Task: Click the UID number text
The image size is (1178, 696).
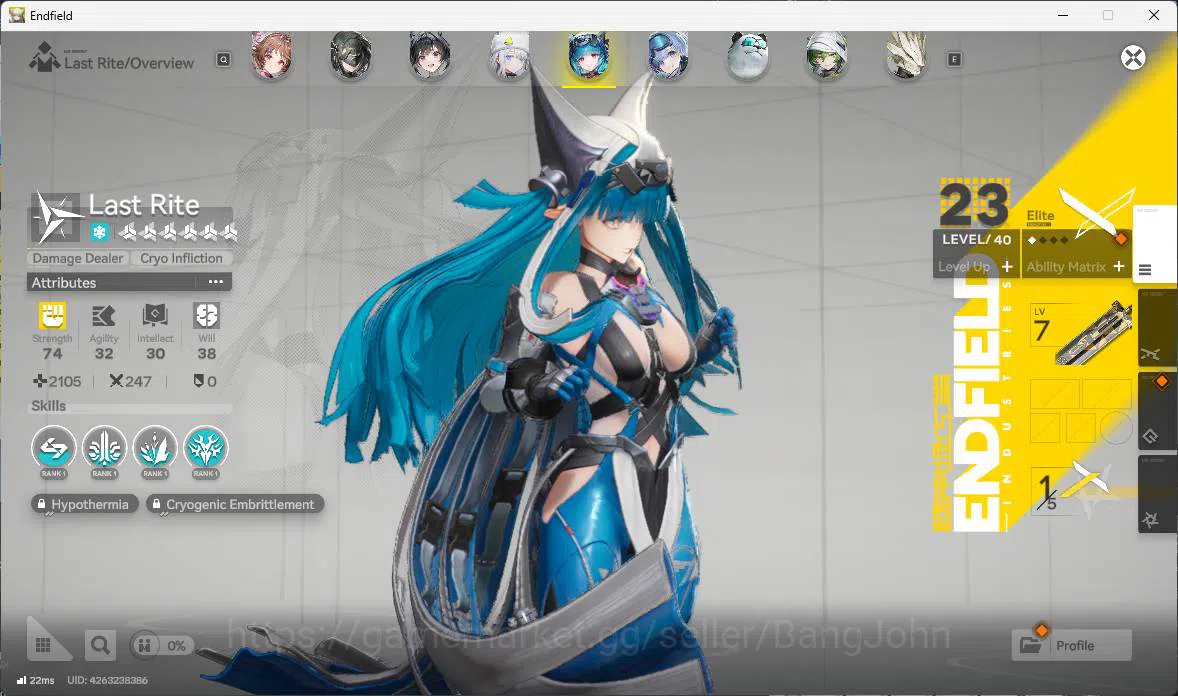Action: pyautogui.click(x=107, y=680)
